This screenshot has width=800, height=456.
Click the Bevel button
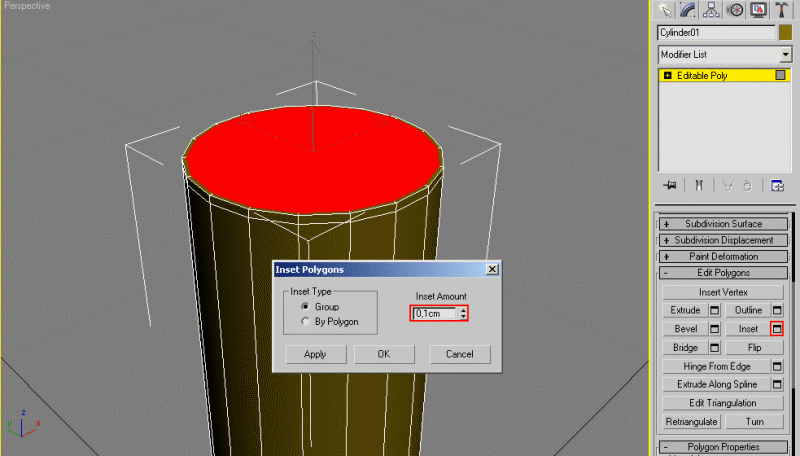tap(685, 329)
